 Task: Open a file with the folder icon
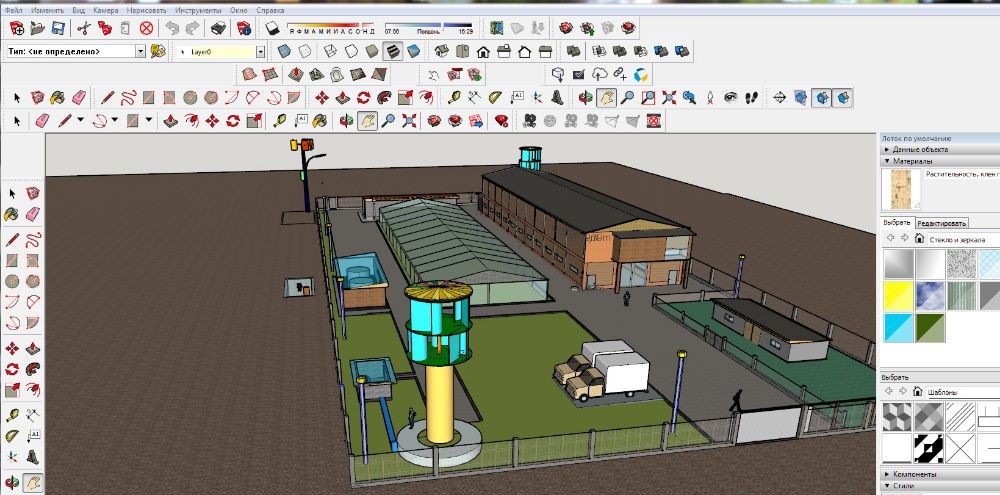[38, 28]
